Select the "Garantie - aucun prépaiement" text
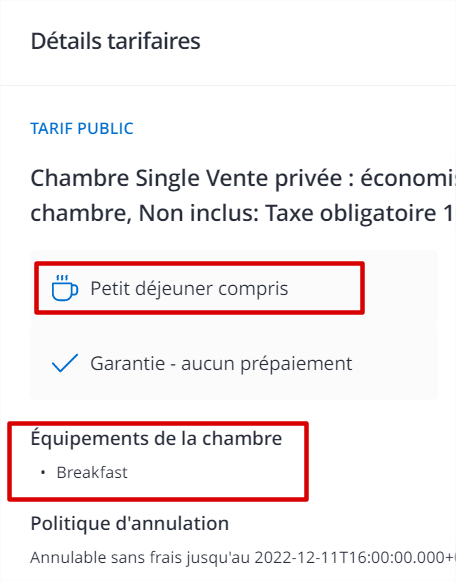 click(221, 363)
